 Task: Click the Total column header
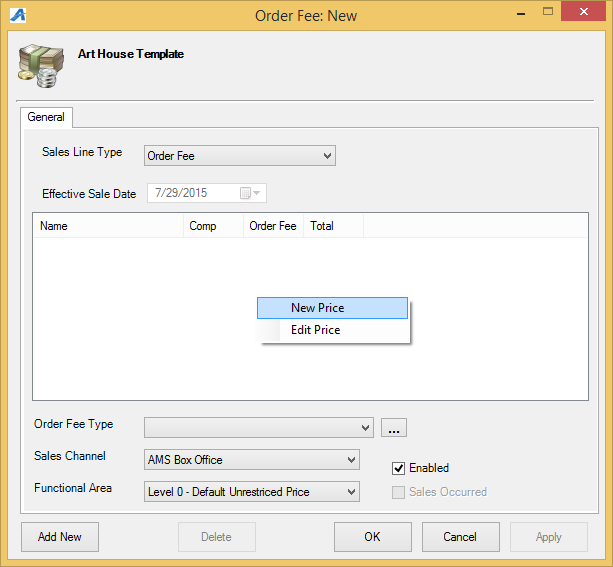[333, 226]
